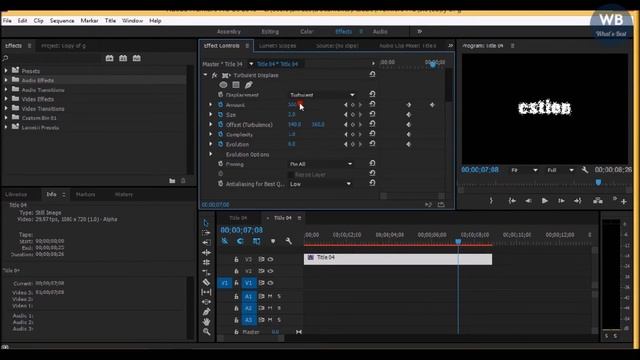This screenshot has width=640, height=360.
Task: Toggle animation stopwatch for Amount
Action: click(x=220, y=105)
